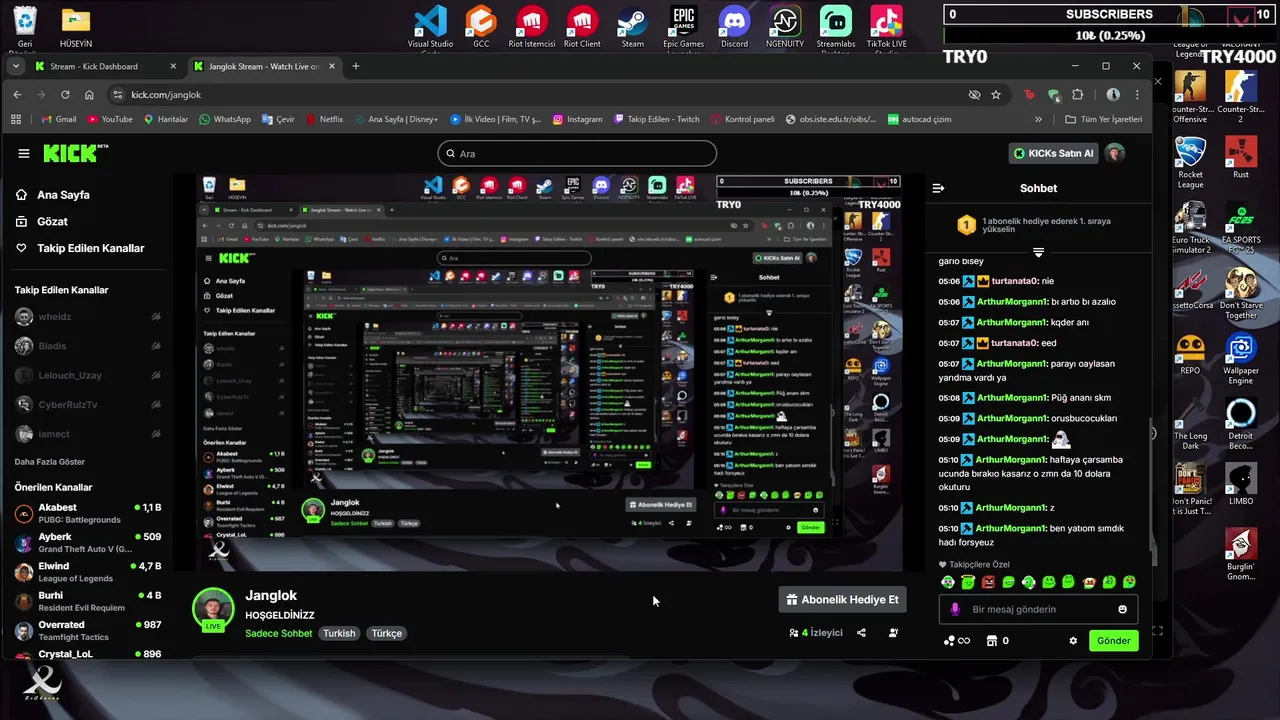1280x720 pixels.
Task: Open wheidz followed channel
Action: coord(88,317)
